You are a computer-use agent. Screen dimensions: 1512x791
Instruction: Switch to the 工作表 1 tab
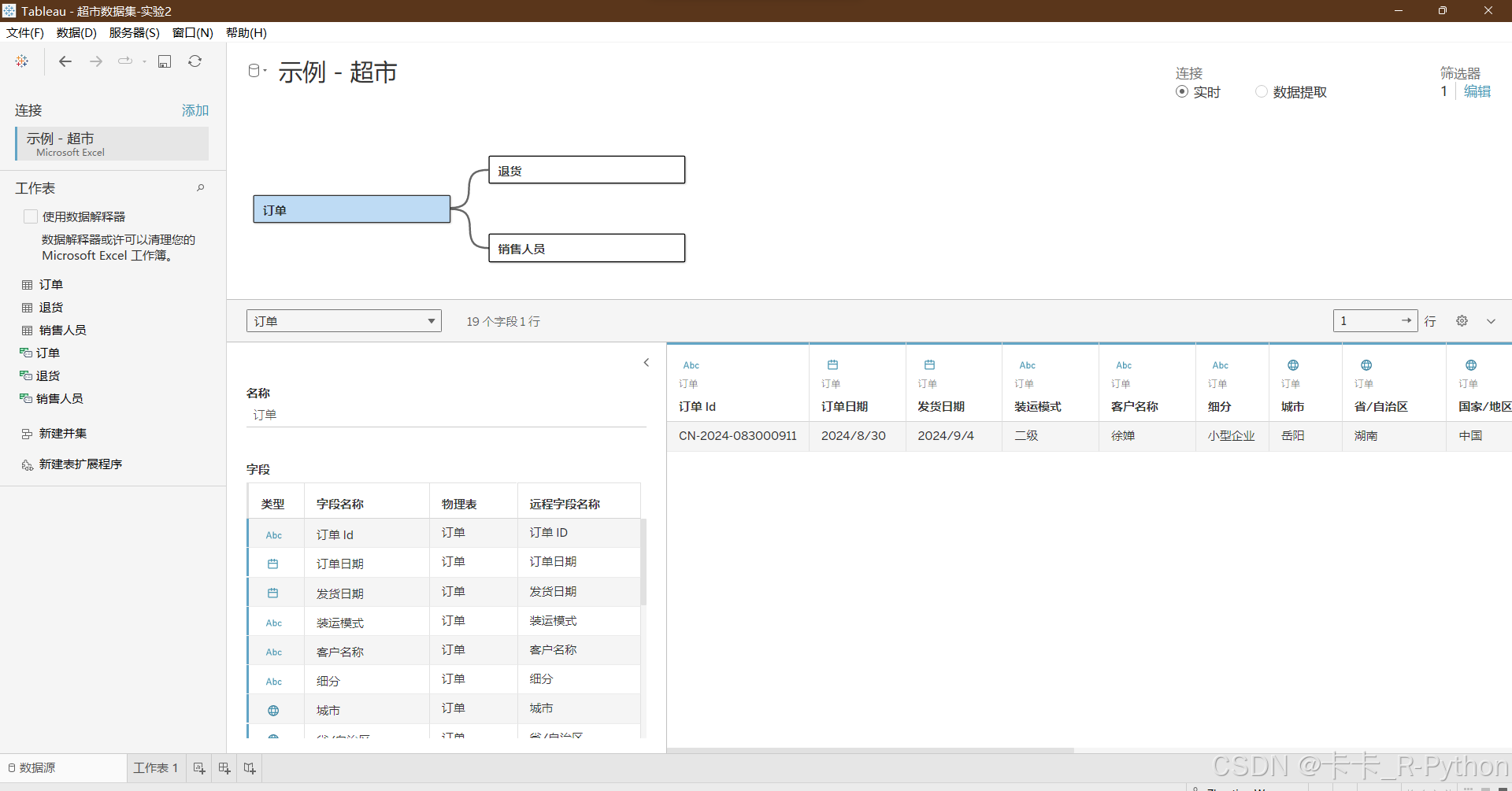pyautogui.click(x=156, y=768)
